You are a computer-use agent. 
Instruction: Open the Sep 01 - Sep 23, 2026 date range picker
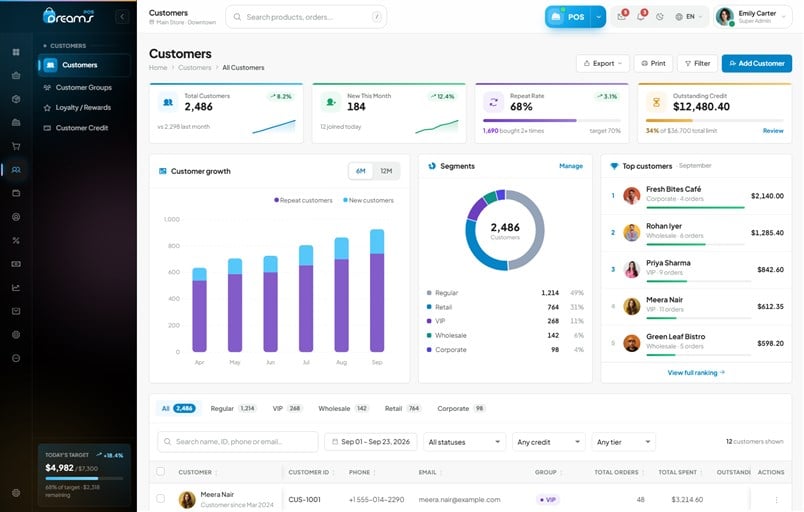click(x=370, y=442)
